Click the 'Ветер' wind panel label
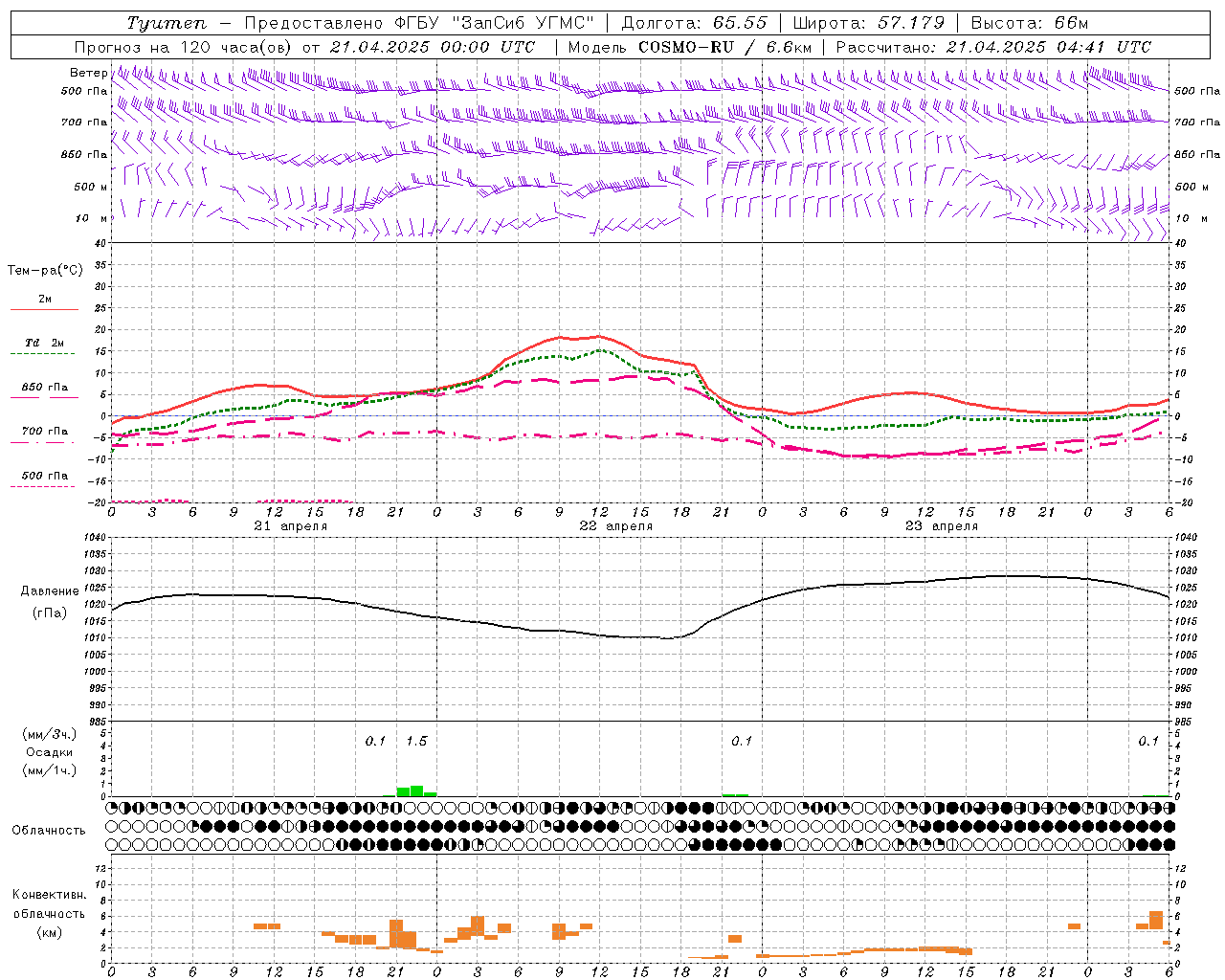 [x=88, y=73]
